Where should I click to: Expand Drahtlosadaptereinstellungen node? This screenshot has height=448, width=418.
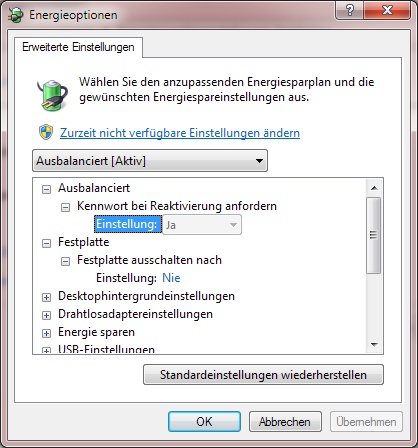tap(47, 315)
